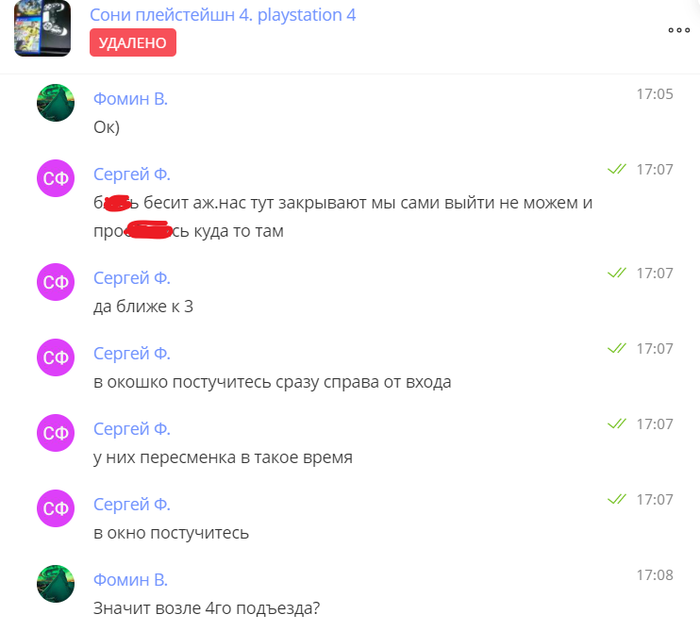Select the message 'в окошко постучитесь сразу справа от входа'
The image size is (700, 631).
pos(272,382)
